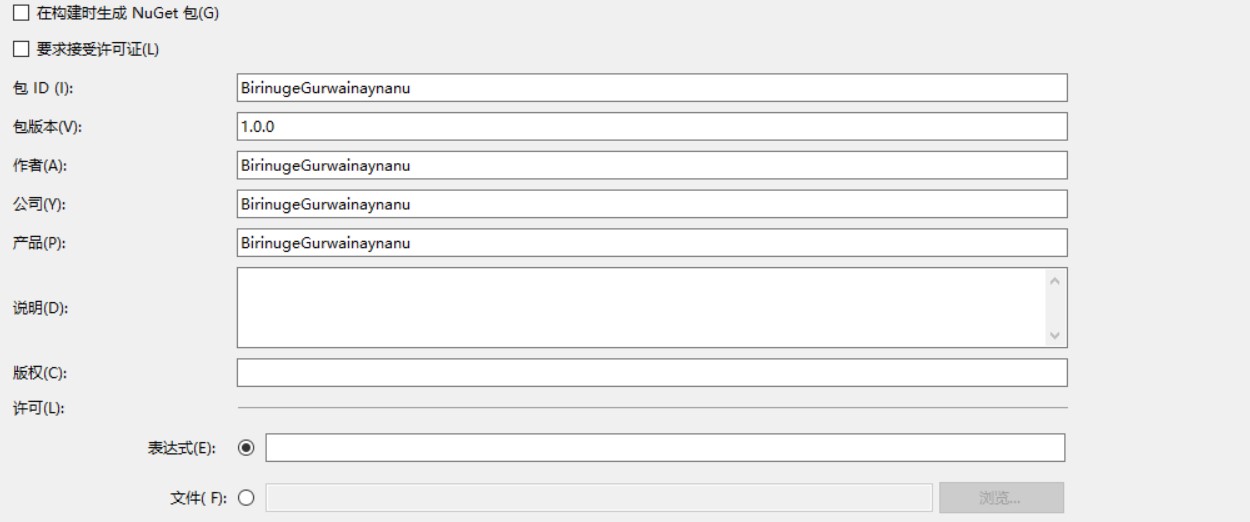The image size is (1250, 522).
Task: Select the license file (文件) radio button
Action: click(247, 497)
